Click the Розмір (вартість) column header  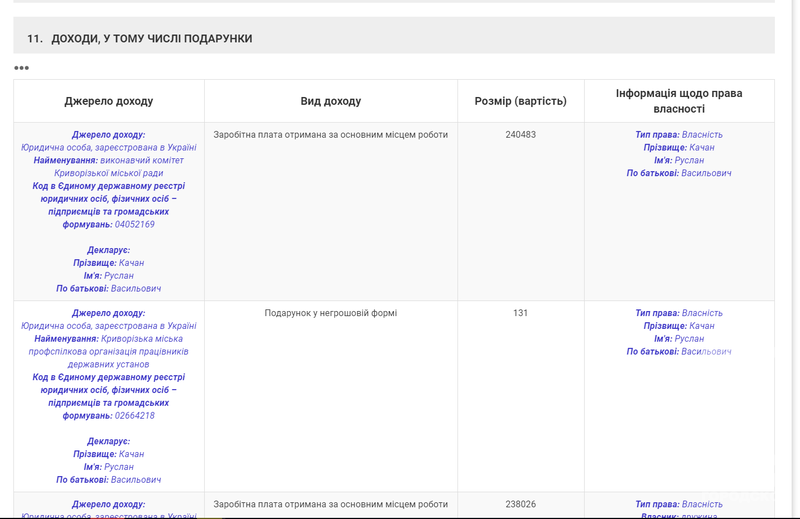tap(520, 101)
